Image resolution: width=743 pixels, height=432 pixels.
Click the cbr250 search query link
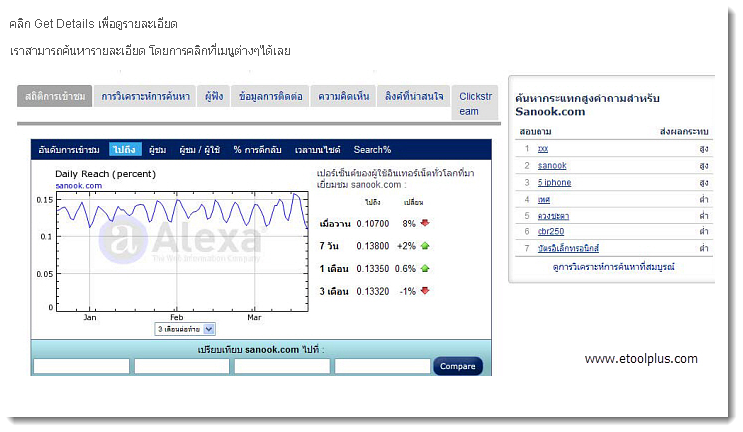[550, 231]
